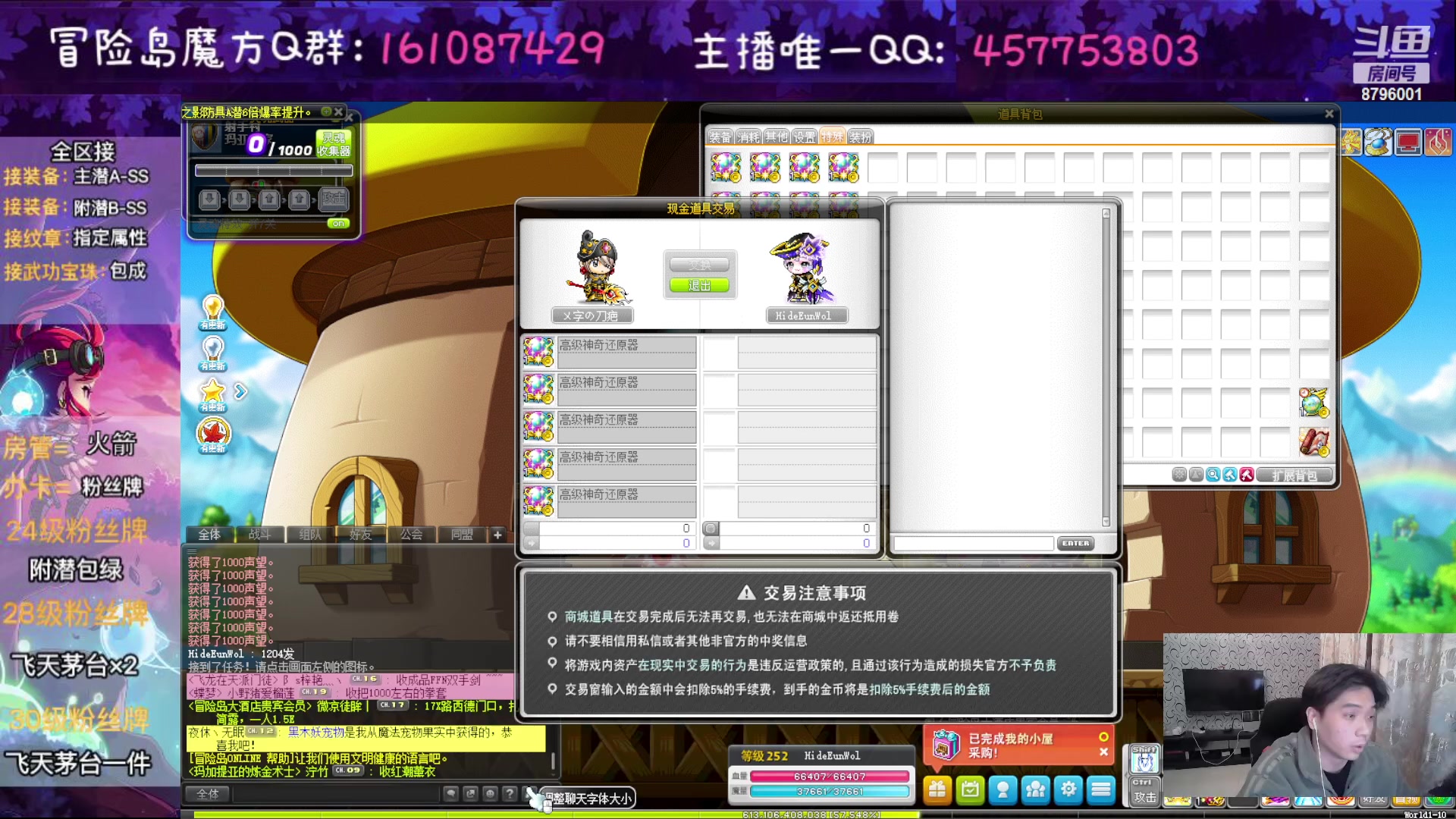Click the green 退出 exit trade button
This screenshot has width=1456, height=819.
(699, 285)
